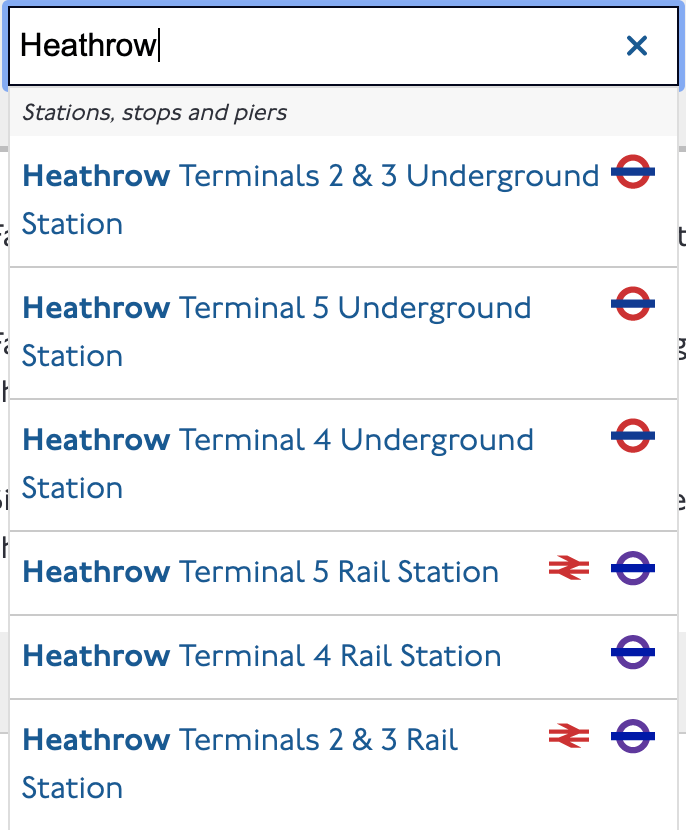Click the National Rail icon beside Terminal 5 Rail Station

click(568, 568)
